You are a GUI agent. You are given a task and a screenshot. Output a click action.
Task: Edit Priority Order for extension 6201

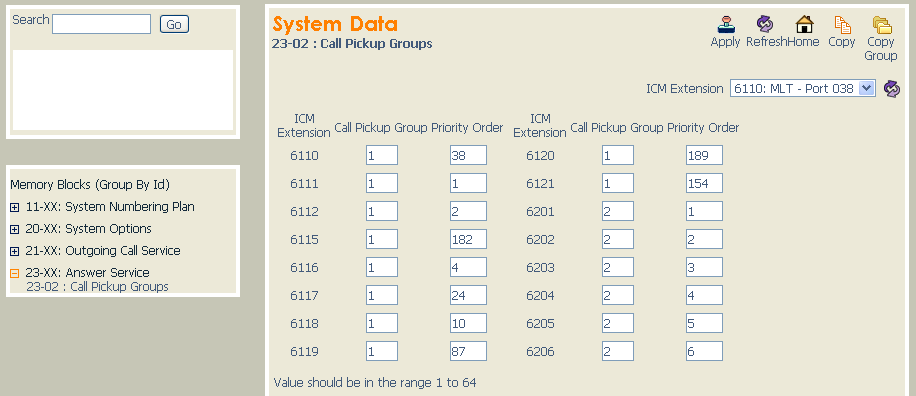705,211
